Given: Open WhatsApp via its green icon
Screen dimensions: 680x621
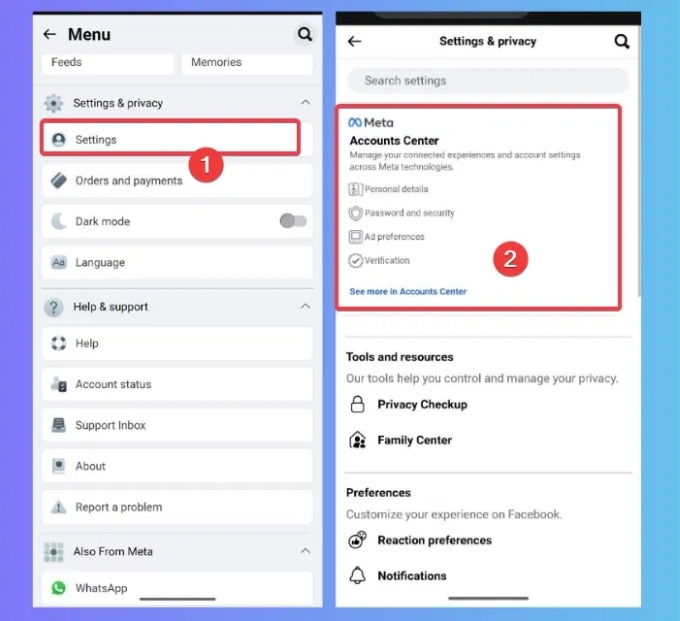Looking at the screenshot, I should pos(59,588).
